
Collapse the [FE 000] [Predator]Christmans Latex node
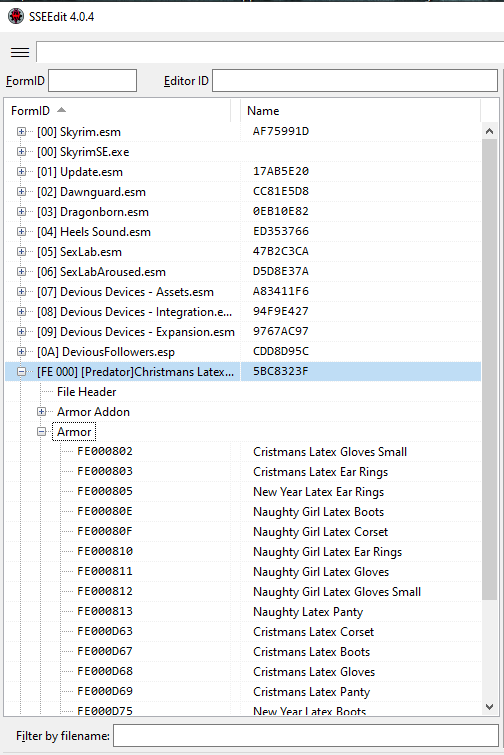click(x=21, y=372)
